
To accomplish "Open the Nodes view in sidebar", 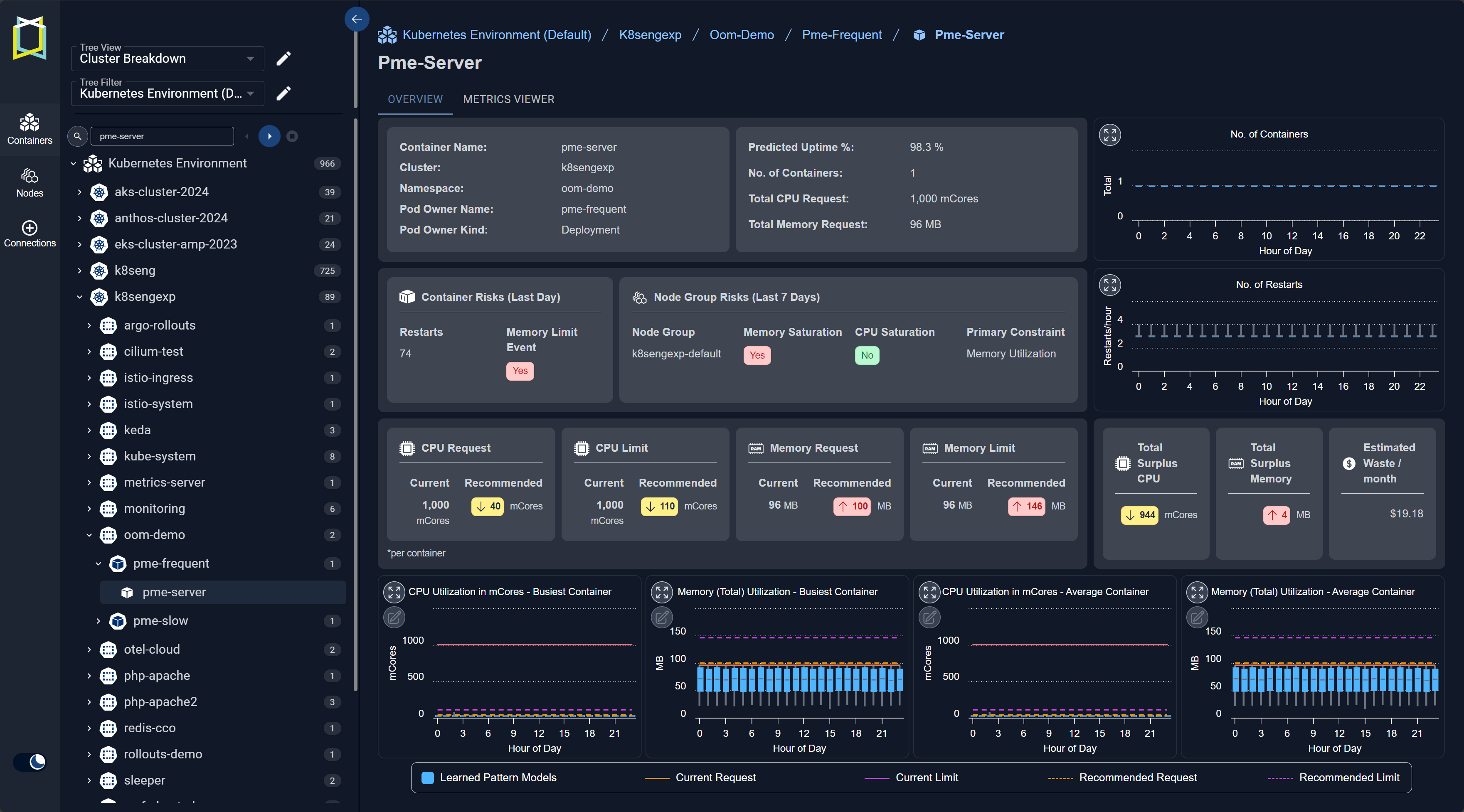I will click(30, 182).
